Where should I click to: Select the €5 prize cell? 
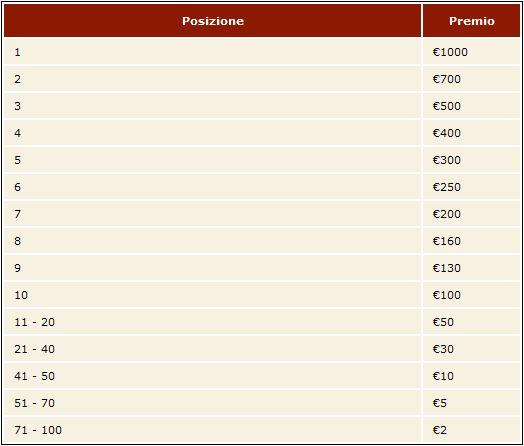471,403
